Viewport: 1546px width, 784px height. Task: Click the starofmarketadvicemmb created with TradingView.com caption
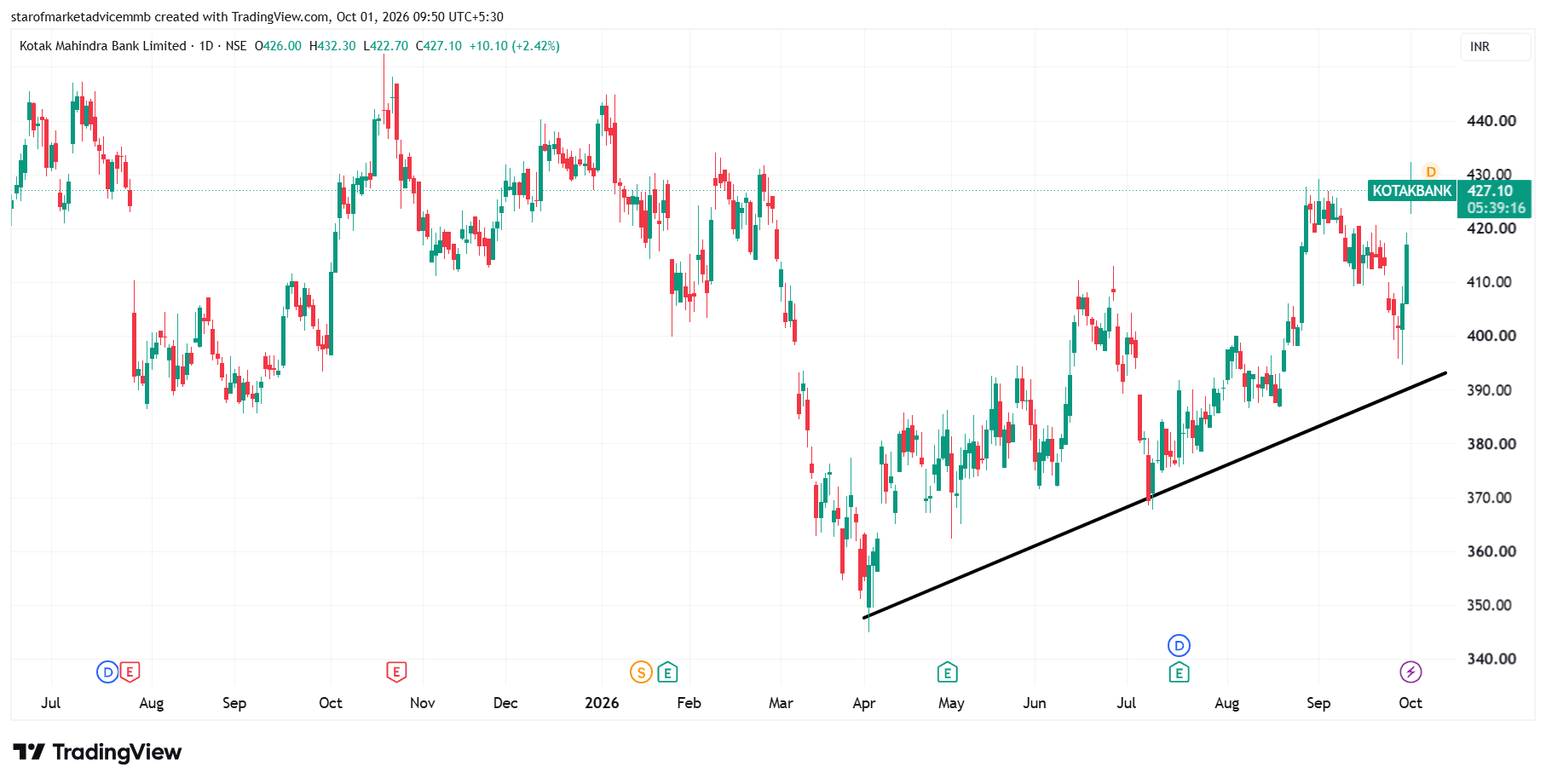coord(170,17)
